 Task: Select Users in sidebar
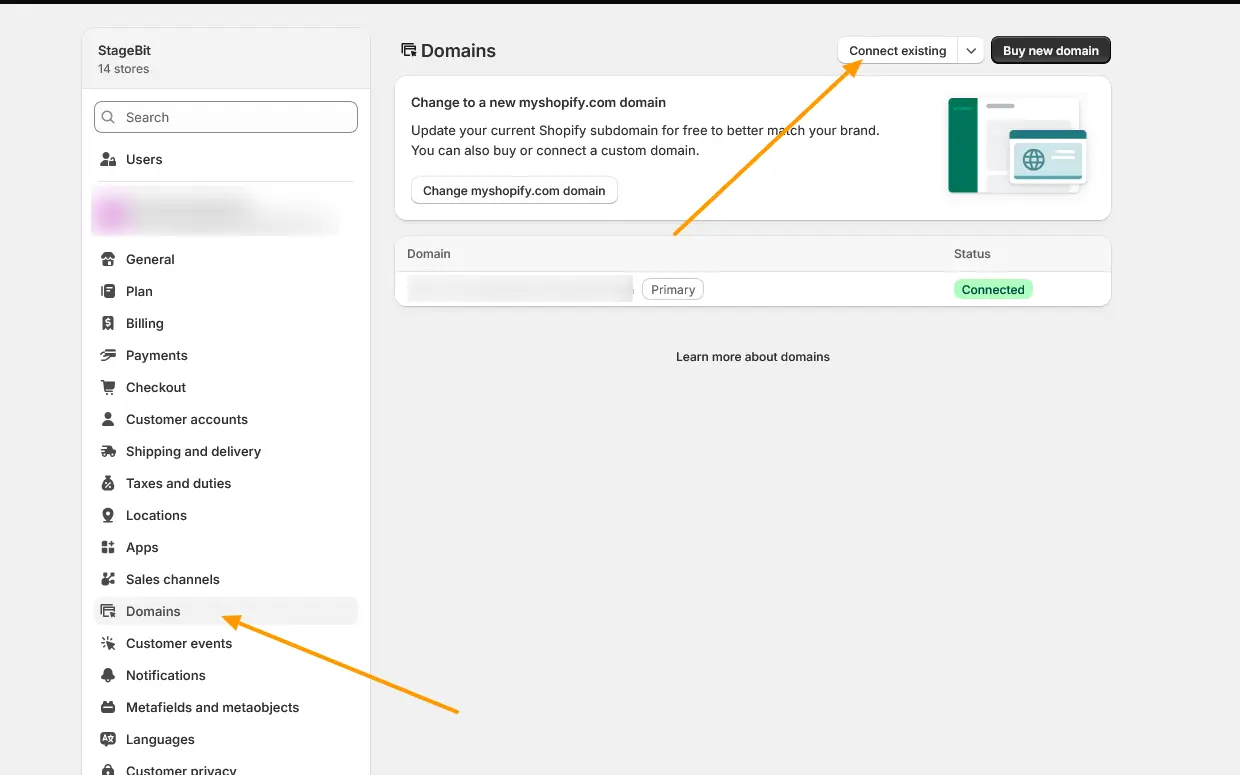click(226, 159)
